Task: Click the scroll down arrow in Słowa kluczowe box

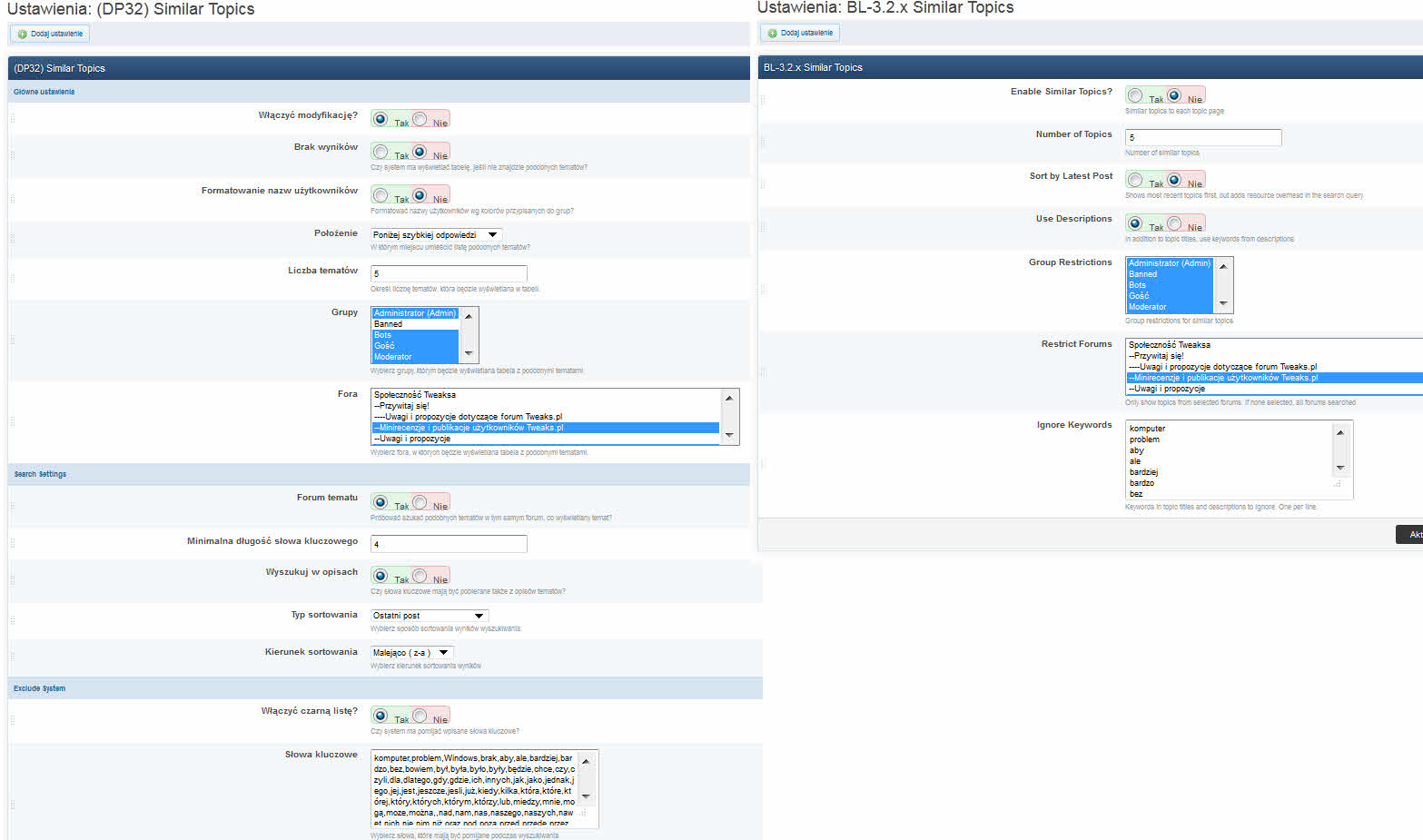Action: pyautogui.click(x=586, y=796)
